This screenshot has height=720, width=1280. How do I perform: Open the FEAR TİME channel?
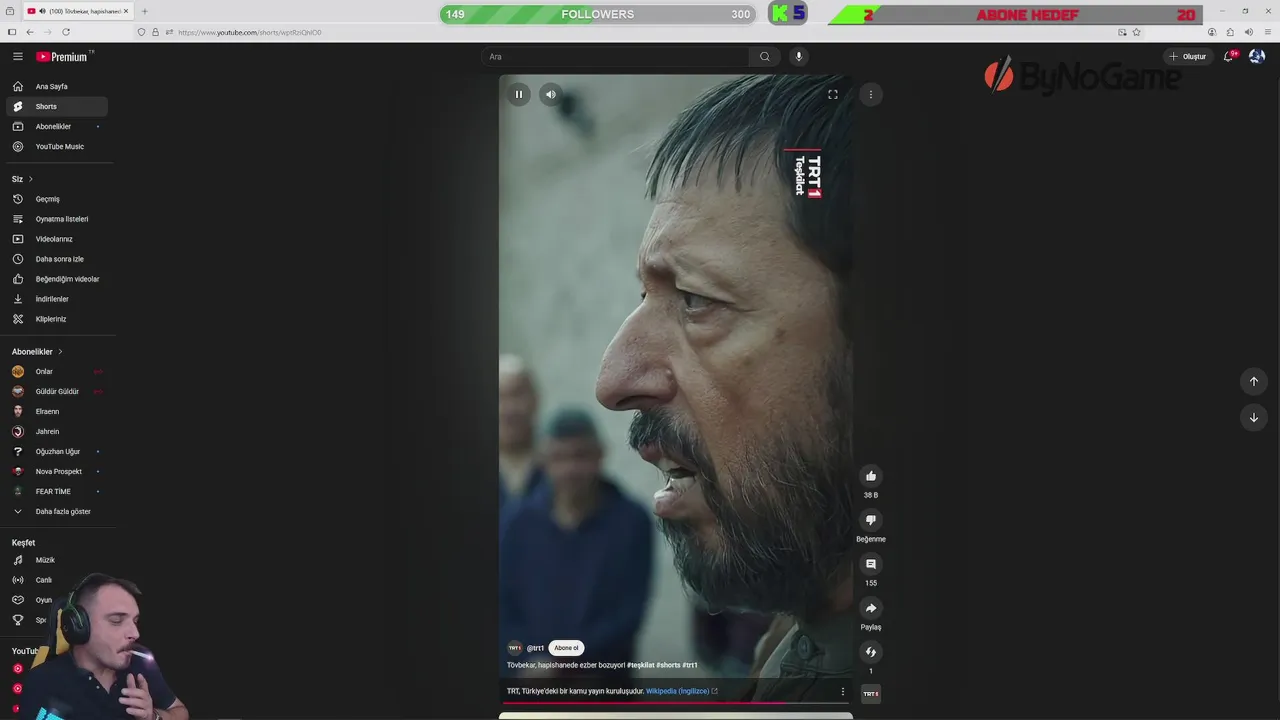(x=57, y=492)
